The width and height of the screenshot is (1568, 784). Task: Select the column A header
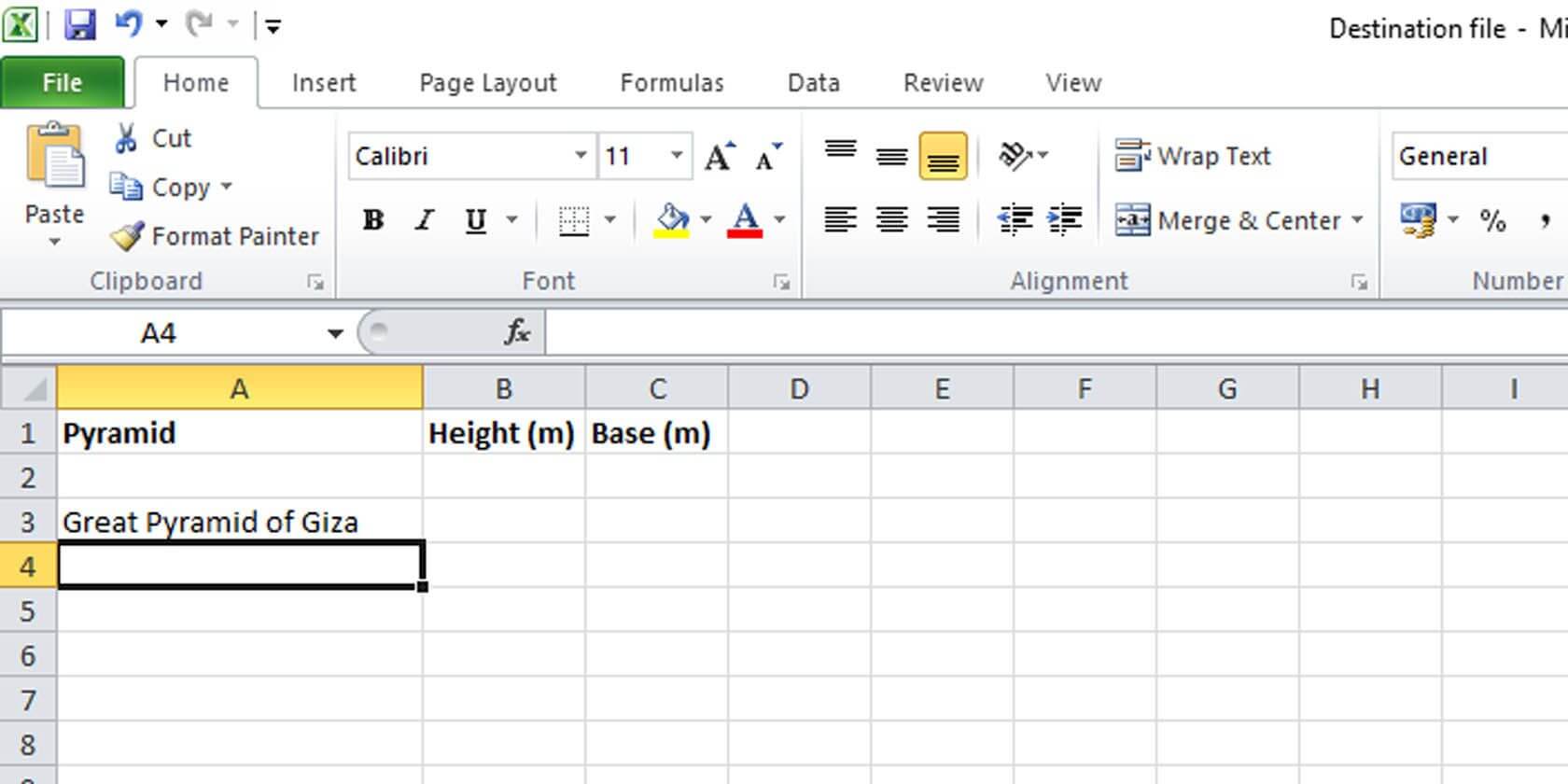click(240, 388)
